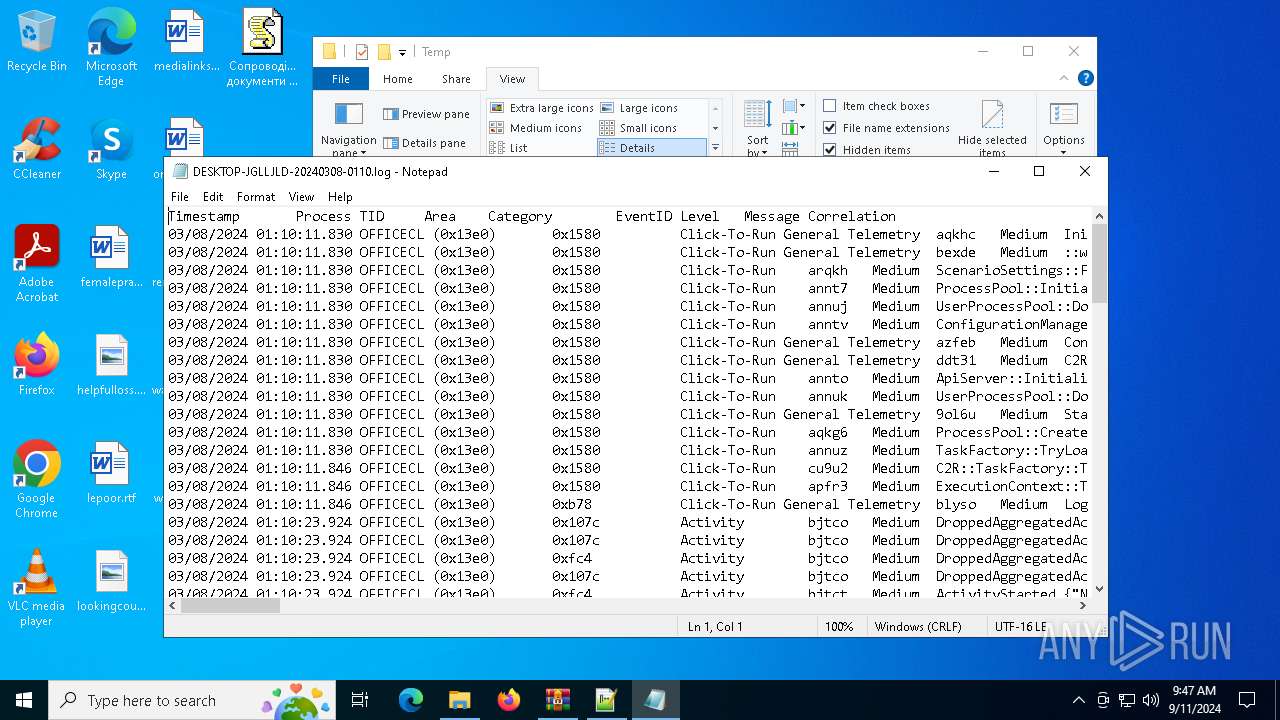Open lepoor.rtf desktop file
Image resolution: width=1280 pixels, height=720 pixels.
pyautogui.click(x=111, y=473)
